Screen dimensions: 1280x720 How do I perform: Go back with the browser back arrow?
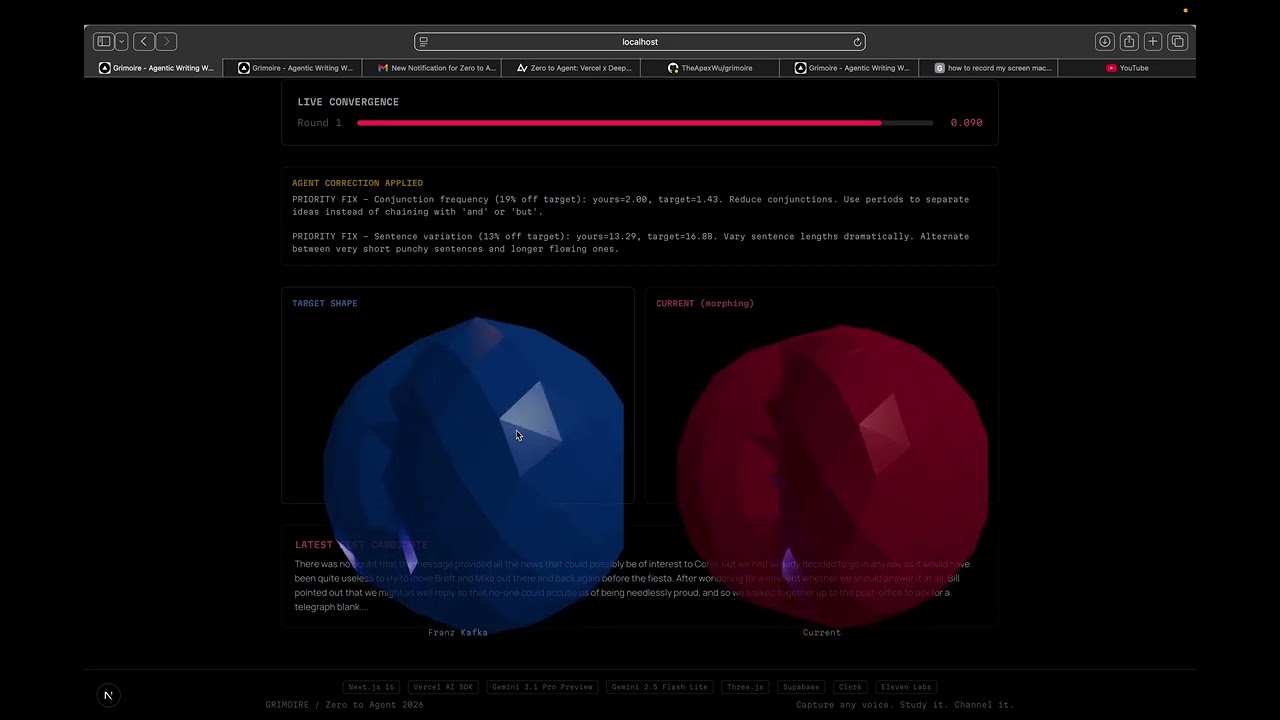pos(144,42)
